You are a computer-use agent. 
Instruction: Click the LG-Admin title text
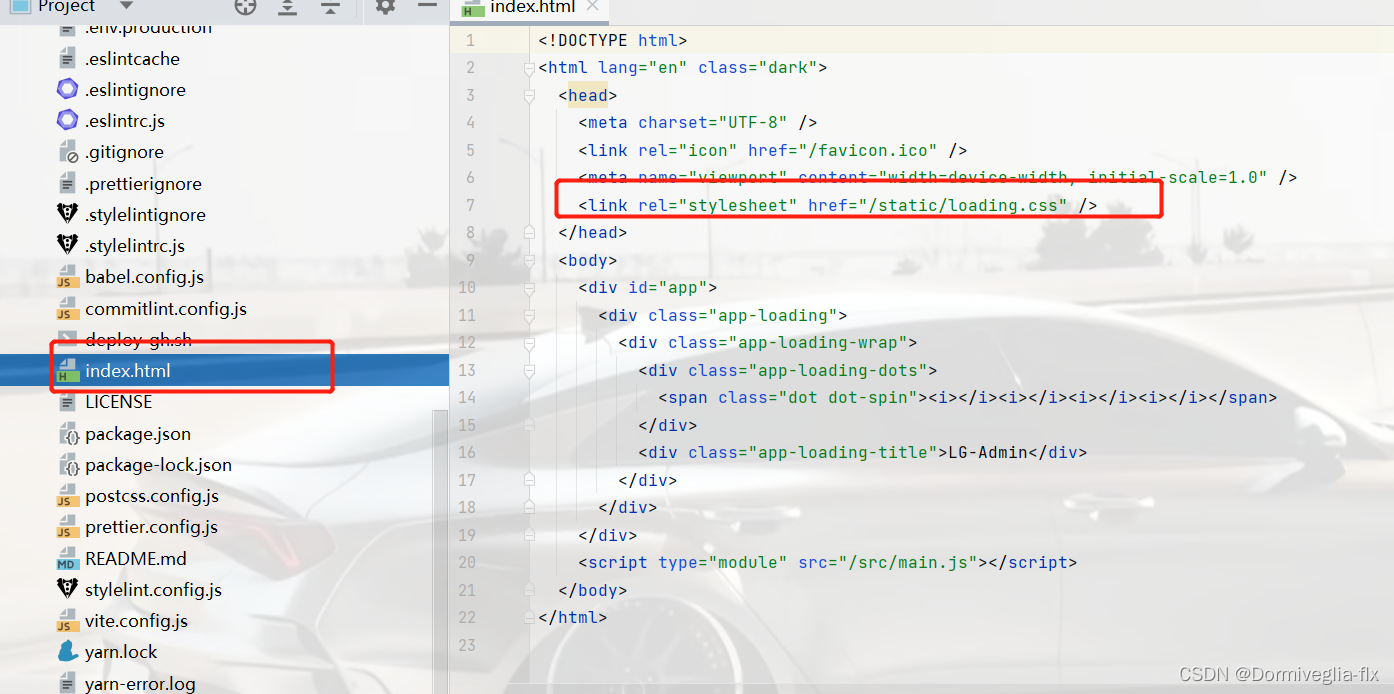988,452
